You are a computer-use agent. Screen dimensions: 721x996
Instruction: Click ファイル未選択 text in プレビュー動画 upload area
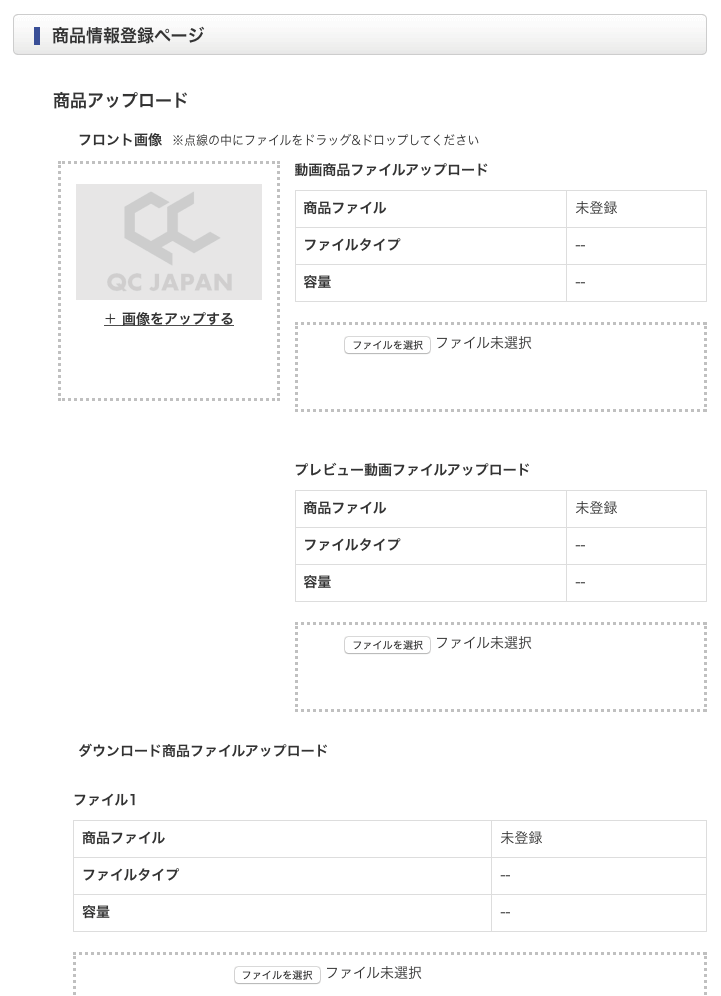[483, 643]
